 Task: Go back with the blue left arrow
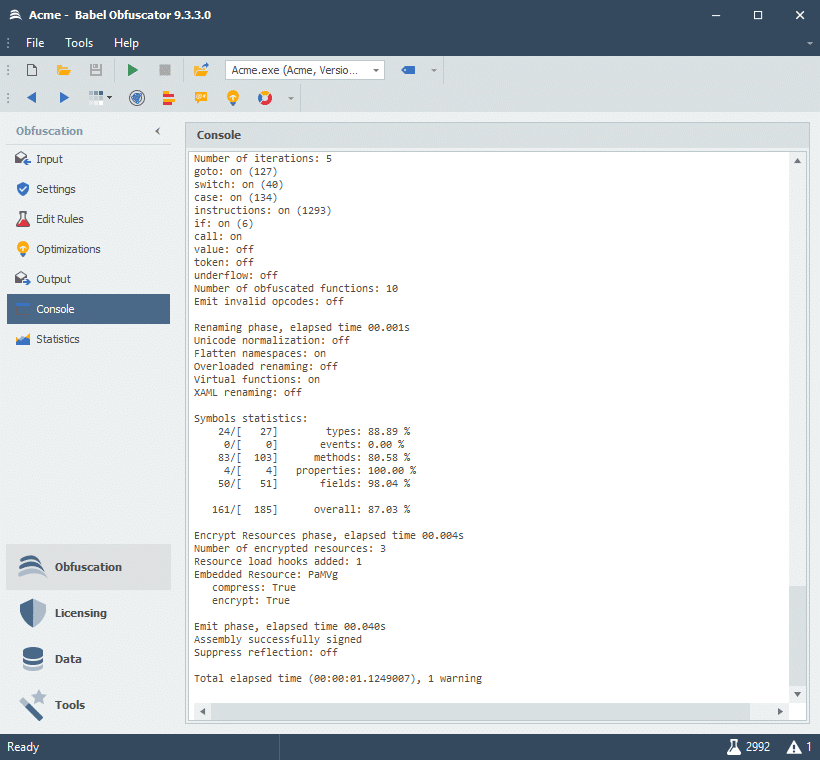(32, 97)
